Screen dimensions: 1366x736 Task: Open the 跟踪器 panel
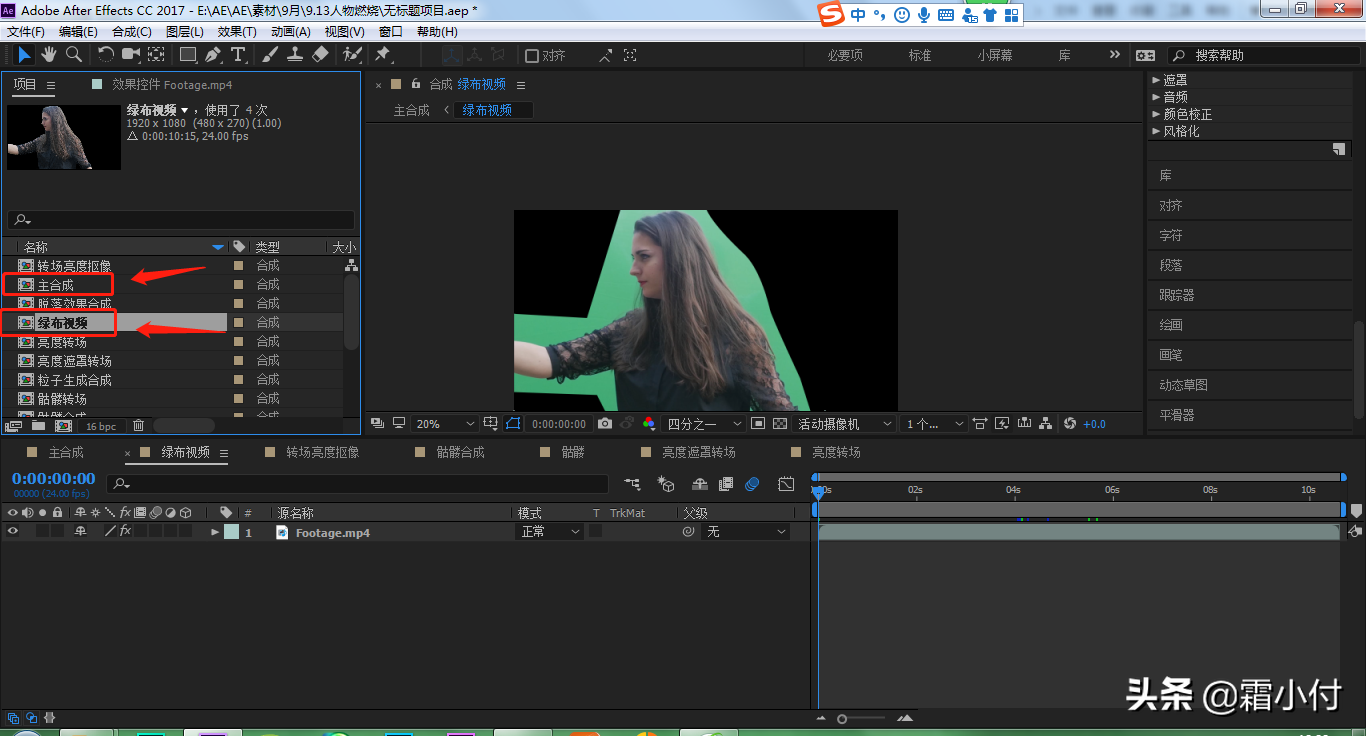coord(1177,295)
